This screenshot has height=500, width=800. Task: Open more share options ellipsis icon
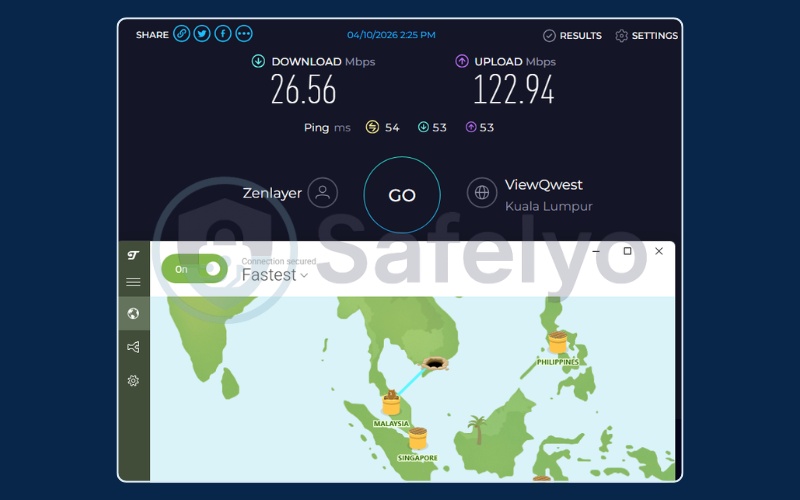[244, 34]
